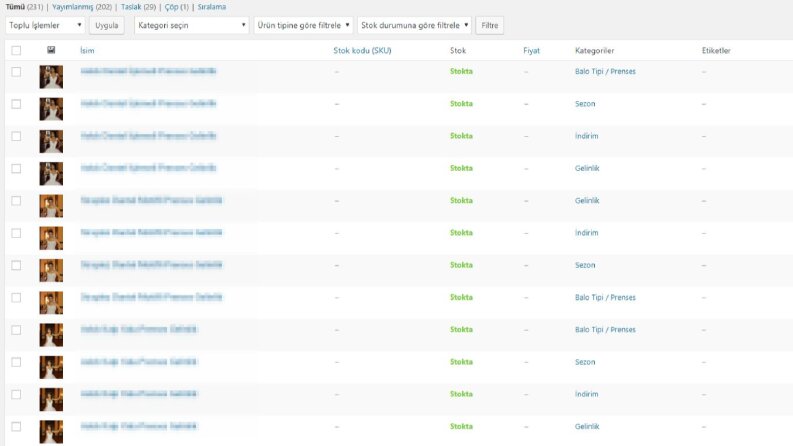This screenshot has width=793, height=446.
Task: Check the first product row checkbox
Action: click(16, 72)
